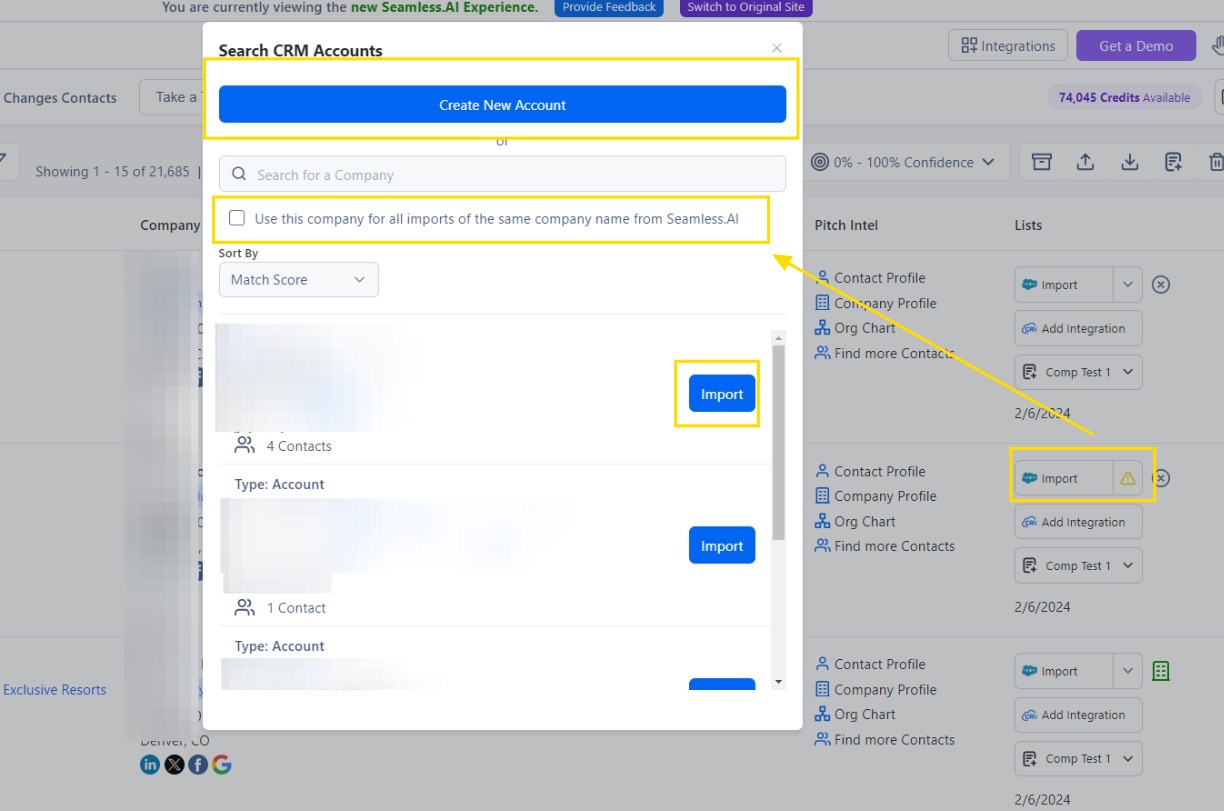1224x811 pixels.
Task: Click the Google search social icon
Action: click(x=222, y=765)
